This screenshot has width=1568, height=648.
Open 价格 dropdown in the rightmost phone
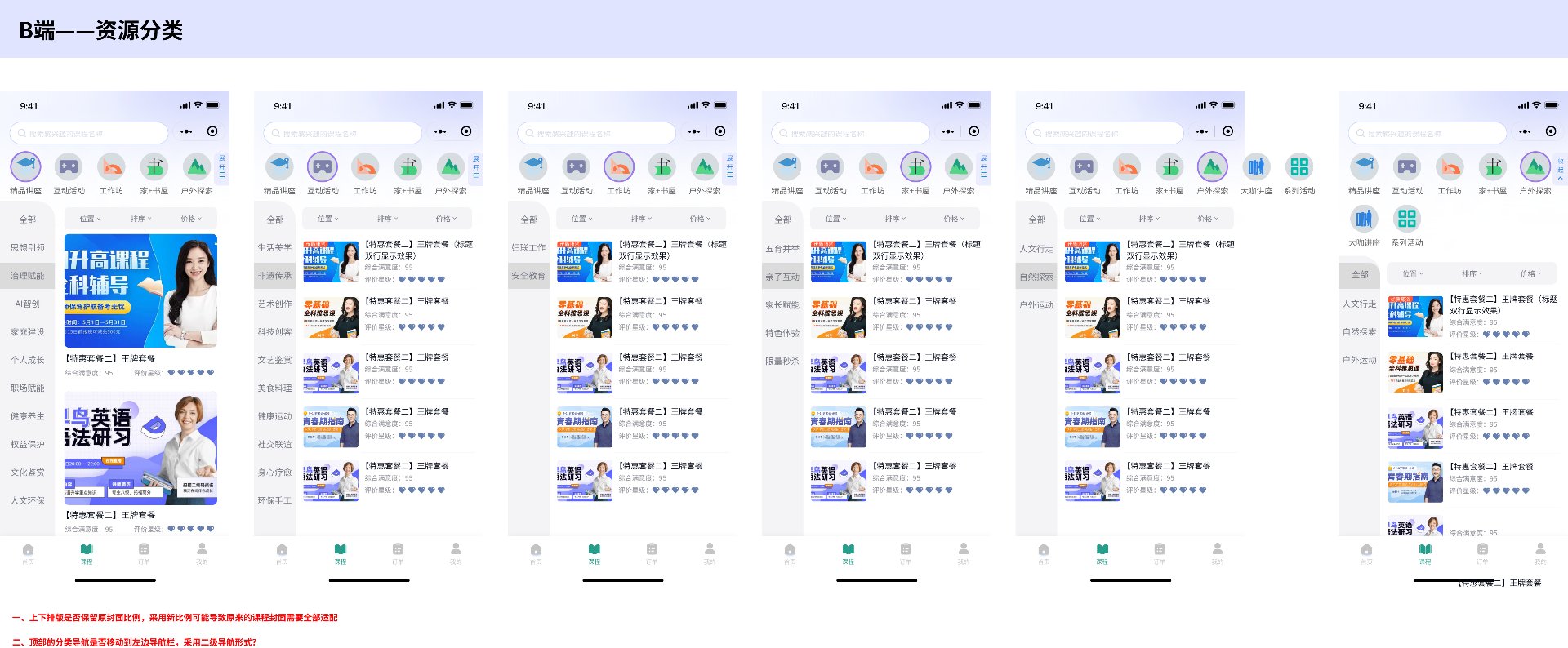point(1530,273)
